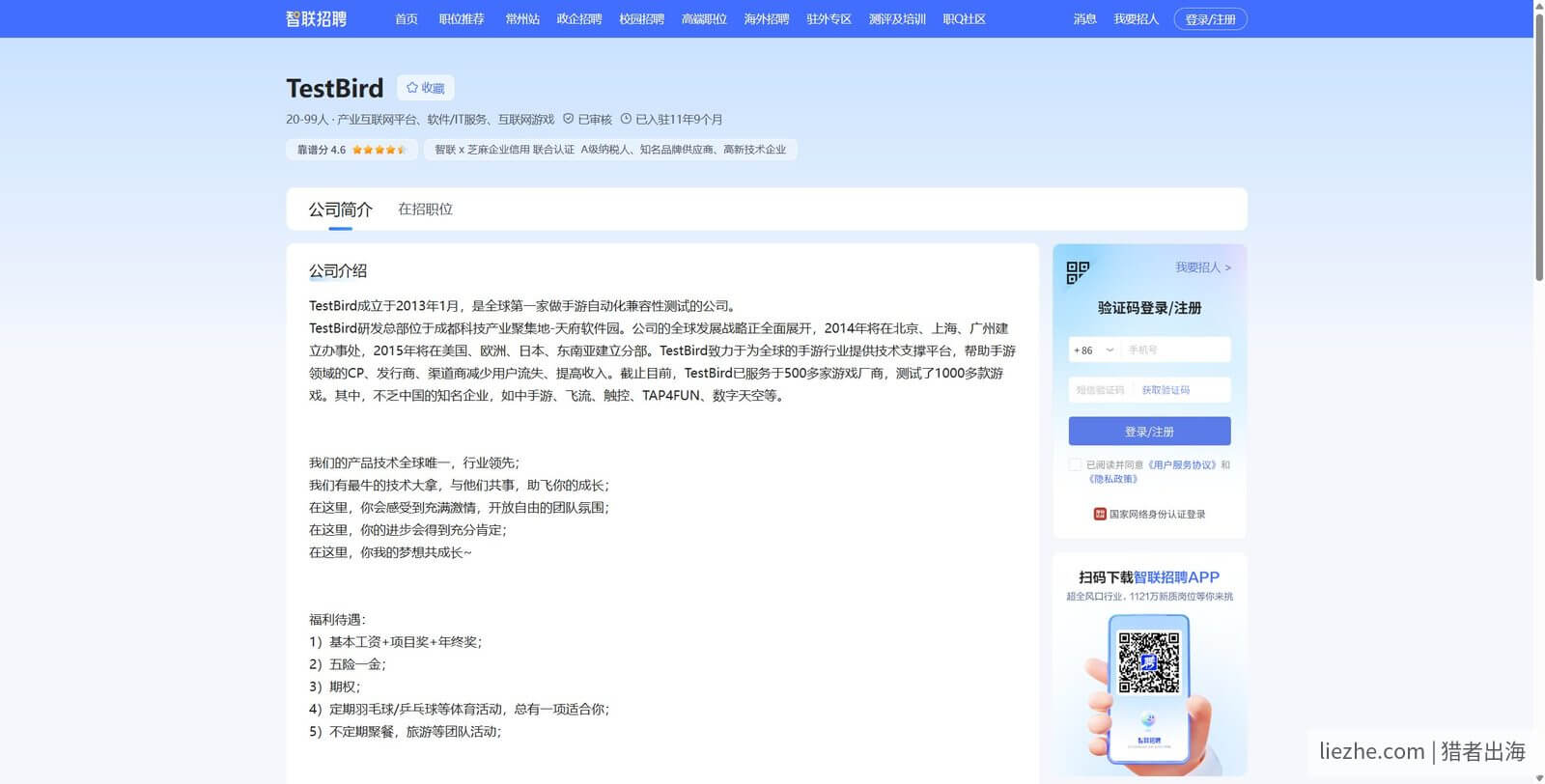This screenshot has height=784, width=1545.
Task: Click the 收藏 star button
Action: coord(425,88)
